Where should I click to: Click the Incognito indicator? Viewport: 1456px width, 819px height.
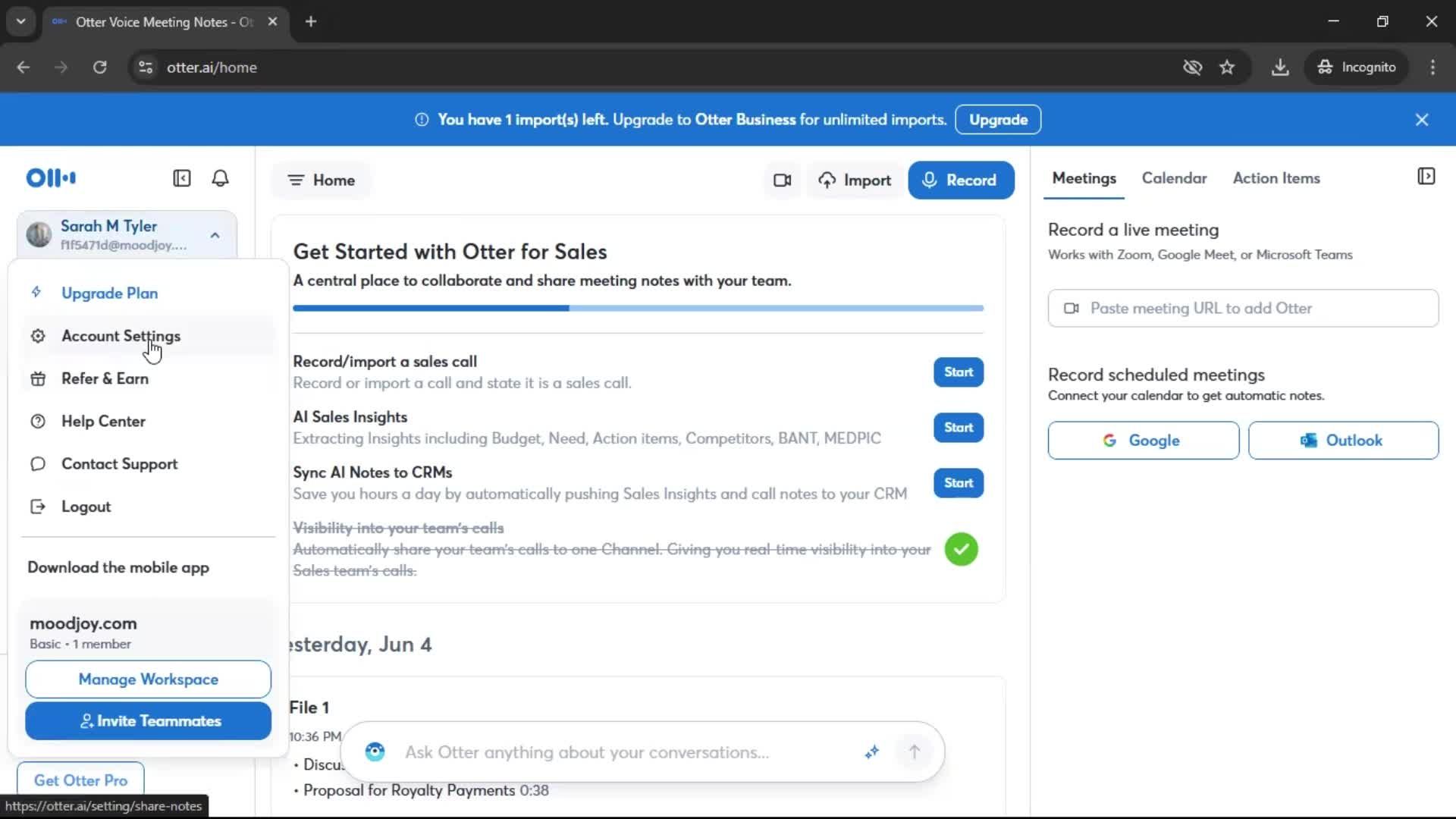coord(1357,67)
